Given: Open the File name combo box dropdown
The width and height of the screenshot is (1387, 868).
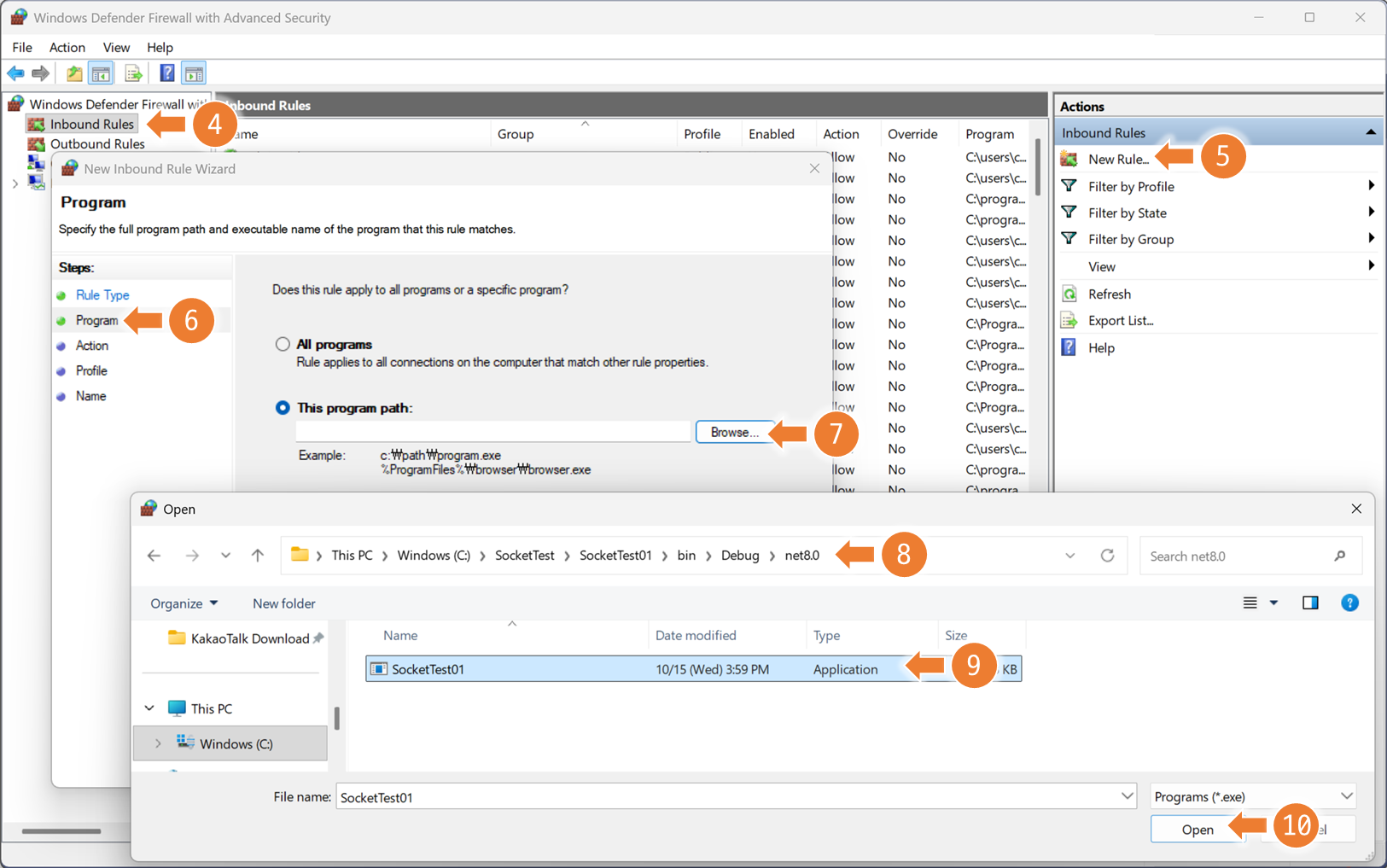Looking at the screenshot, I should click(1127, 796).
